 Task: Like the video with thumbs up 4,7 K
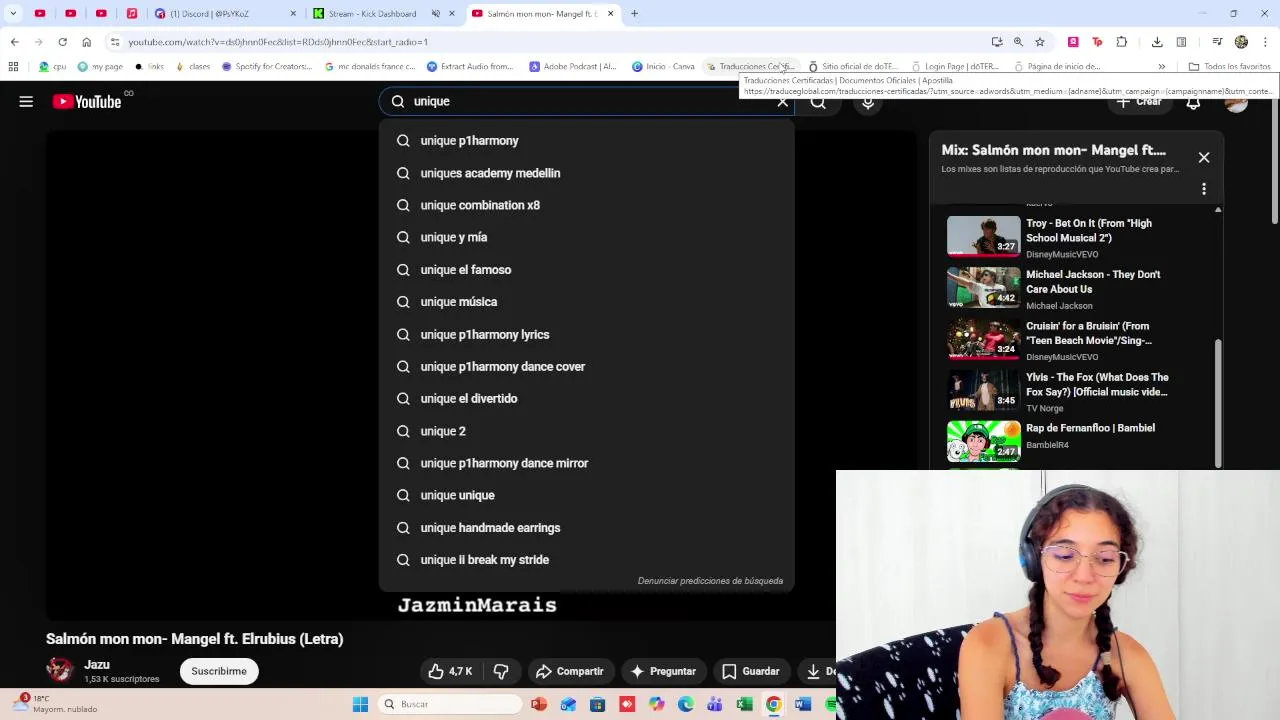point(449,671)
